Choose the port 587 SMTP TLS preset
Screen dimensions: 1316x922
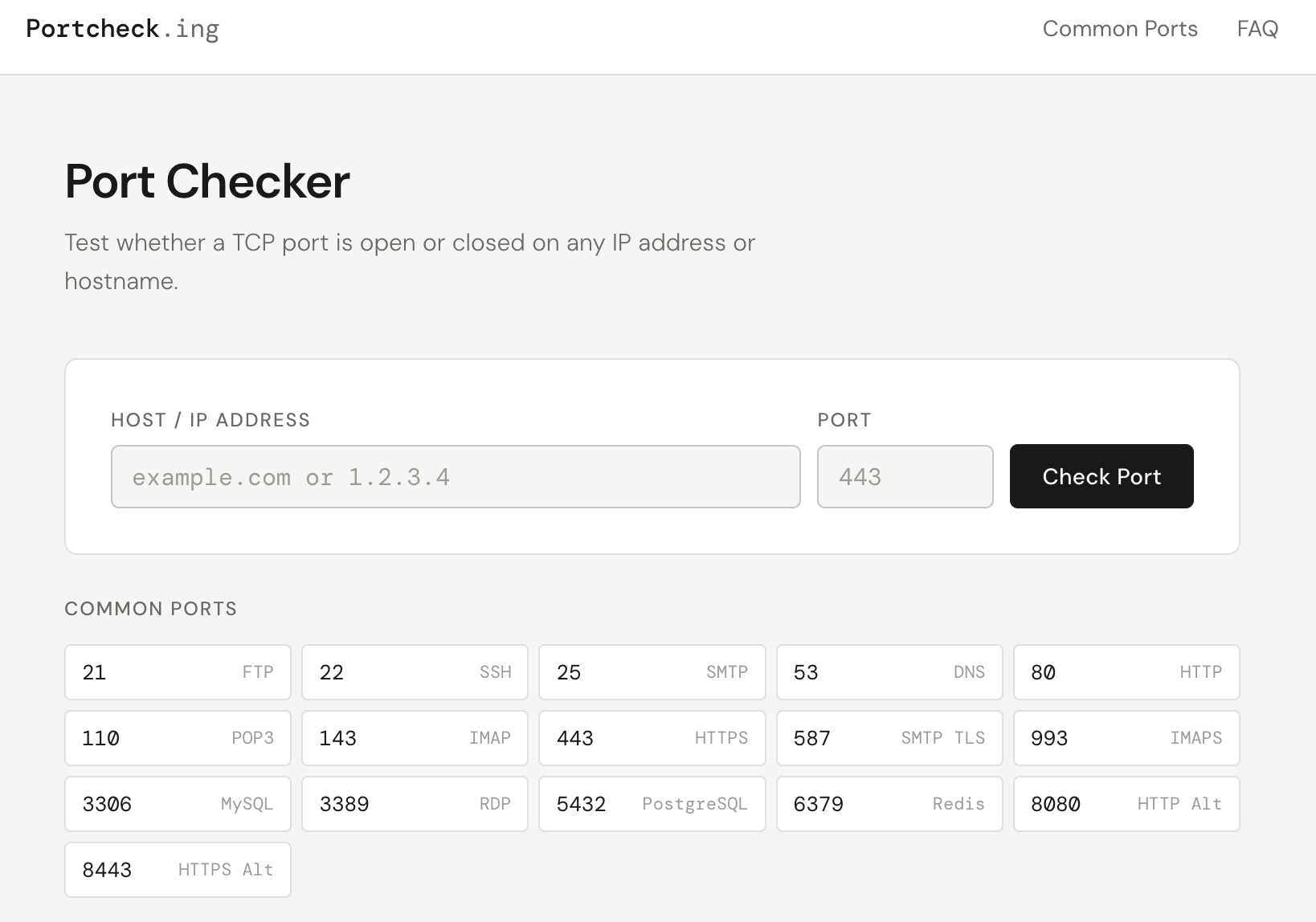889,738
